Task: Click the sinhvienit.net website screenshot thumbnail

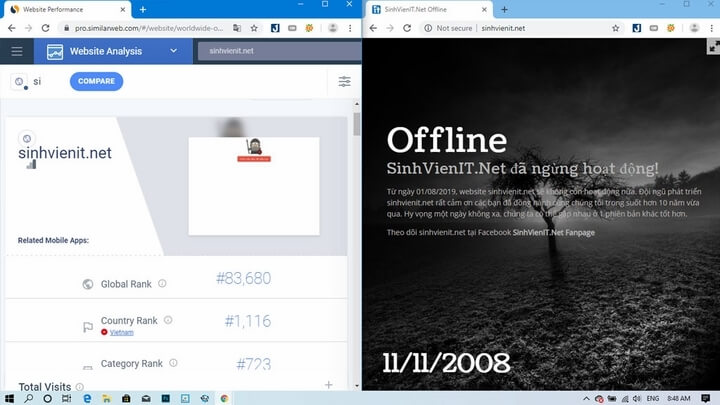Action: click(x=254, y=186)
